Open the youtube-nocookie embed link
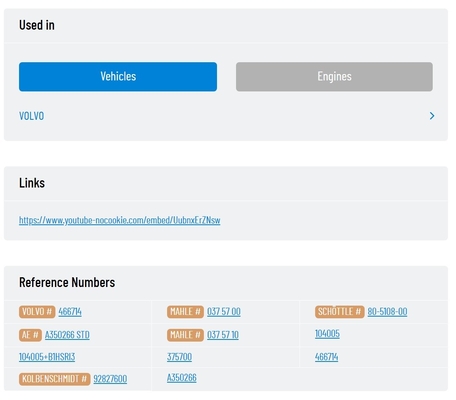This screenshot has width=456, height=400. pyautogui.click(x=120, y=220)
